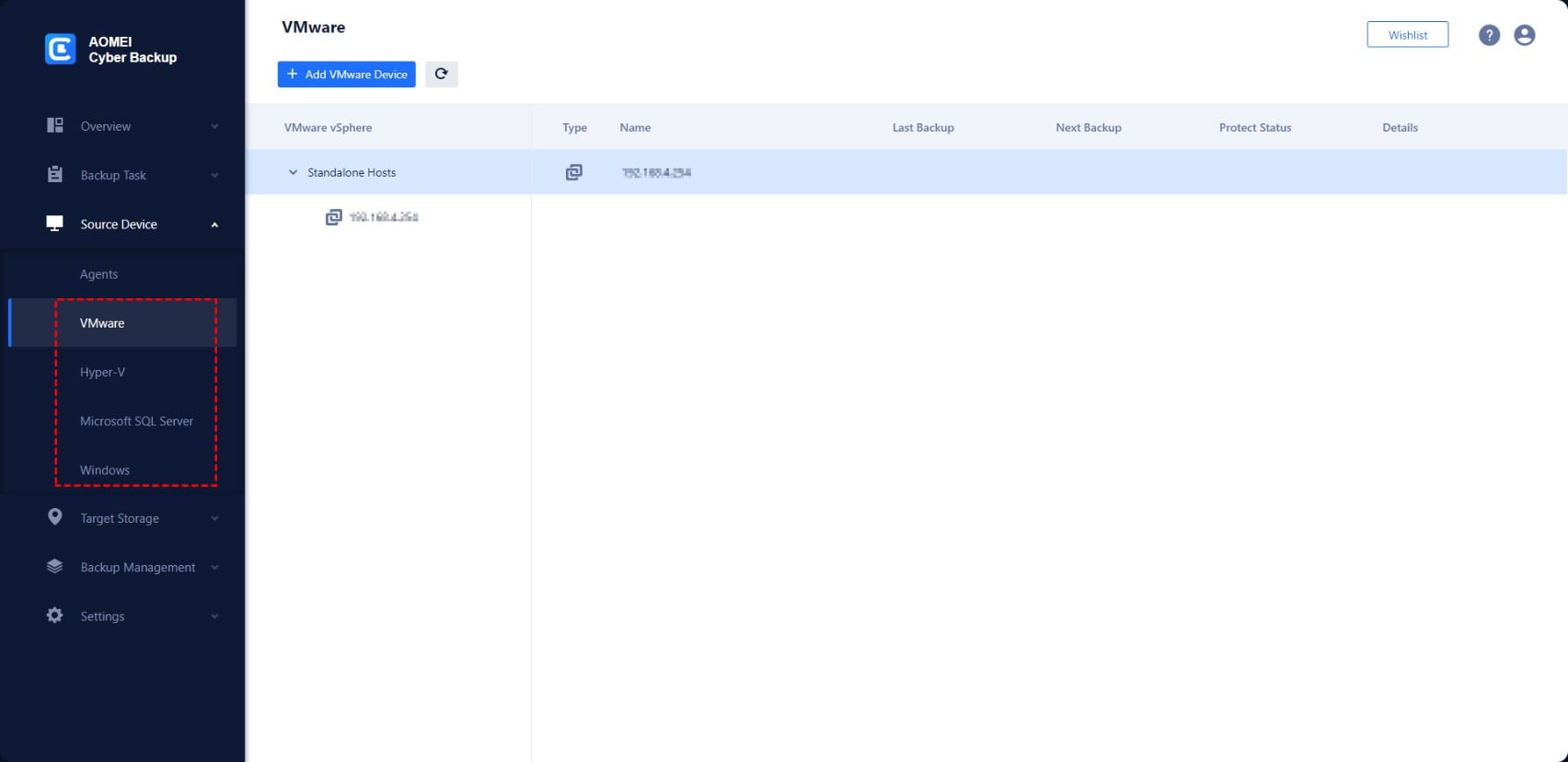
Task: Click the Wishlist button
Action: pyautogui.click(x=1407, y=35)
